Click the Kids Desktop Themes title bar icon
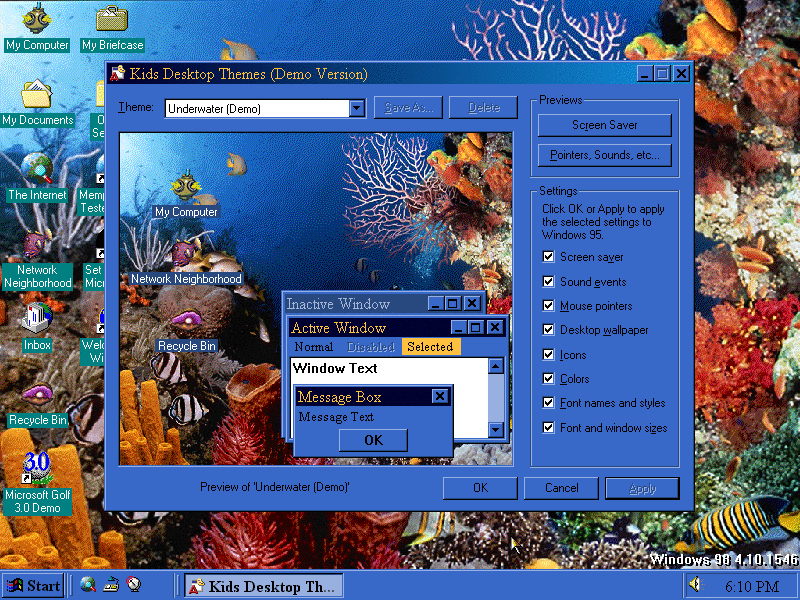800x600 pixels. coord(117,73)
